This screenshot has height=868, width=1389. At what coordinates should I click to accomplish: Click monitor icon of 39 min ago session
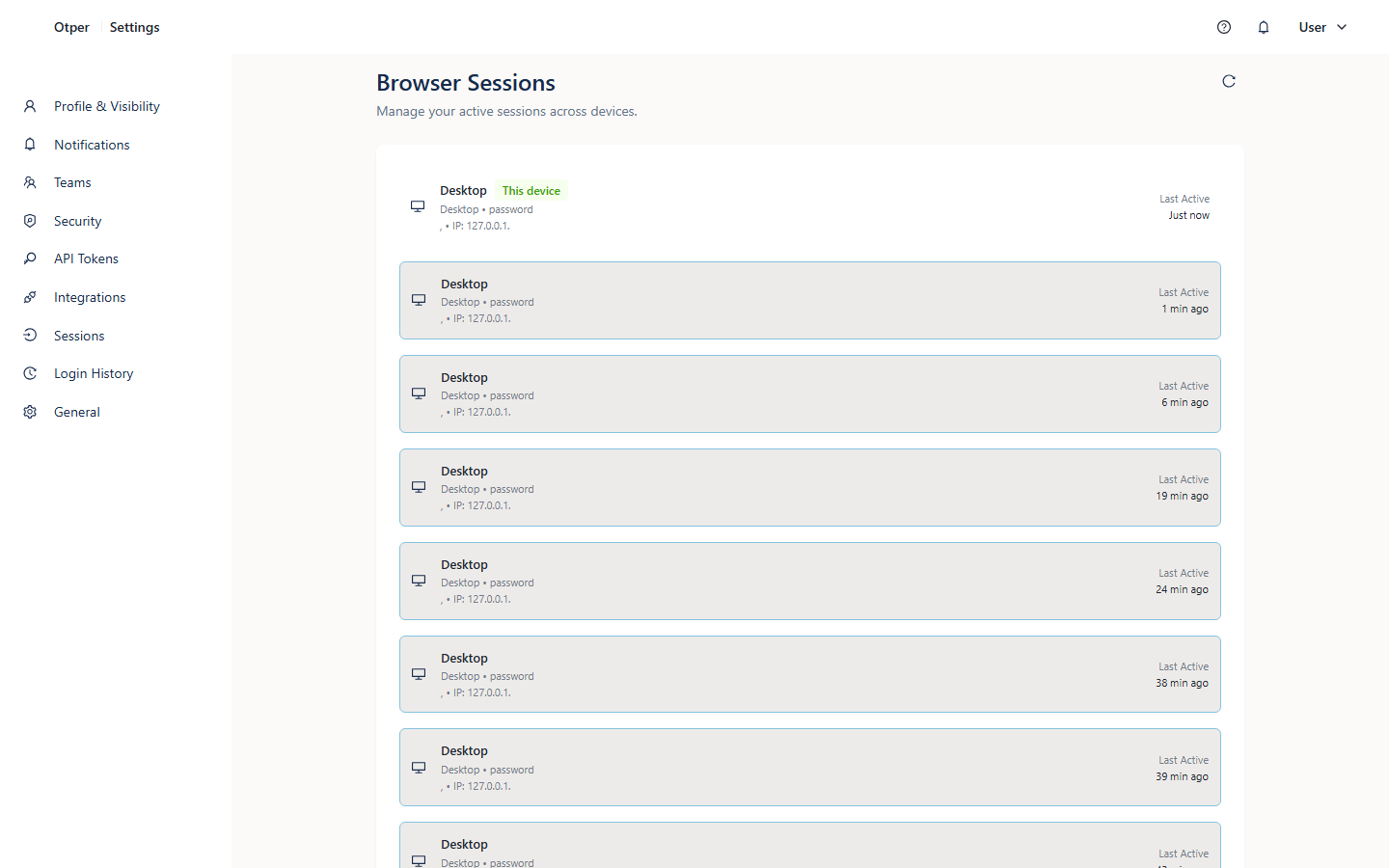click(419, 768)
